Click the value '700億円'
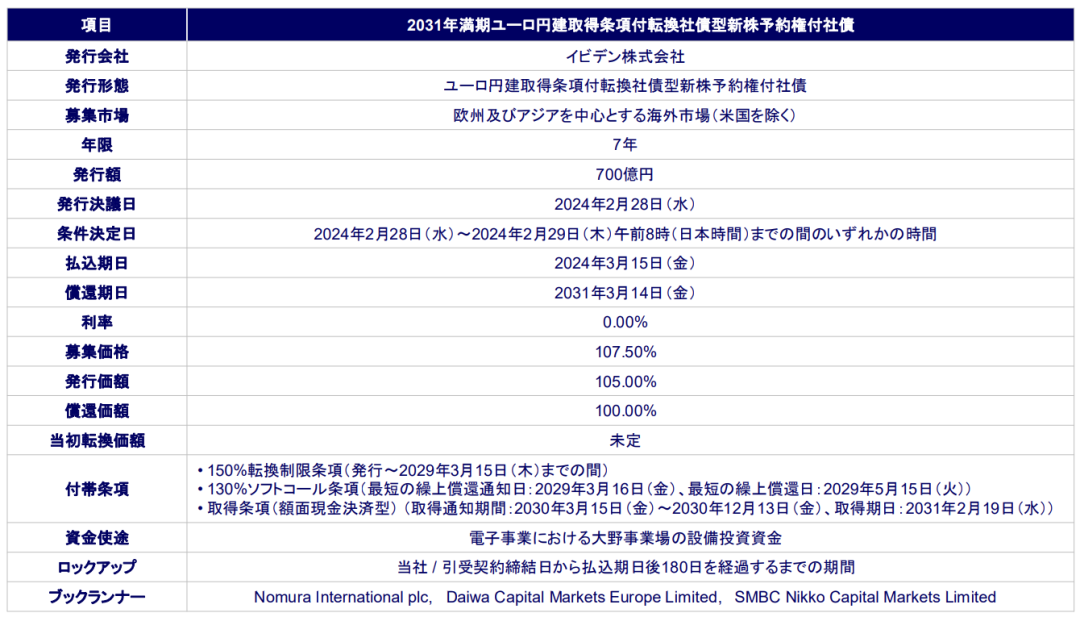The image size is (1080, 617). coord(625,175)
